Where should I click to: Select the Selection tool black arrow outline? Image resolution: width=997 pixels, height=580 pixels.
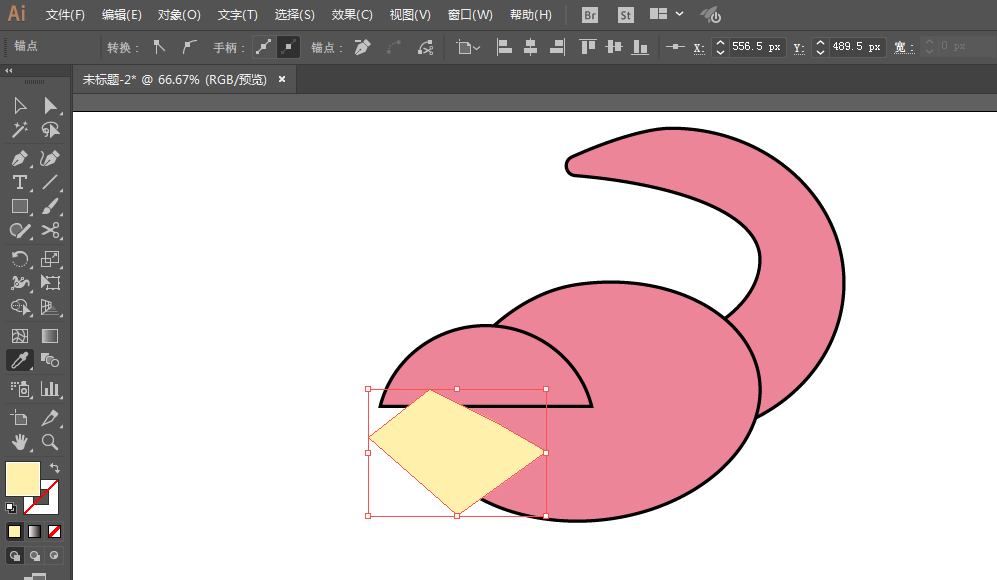(x=20, y=106)
